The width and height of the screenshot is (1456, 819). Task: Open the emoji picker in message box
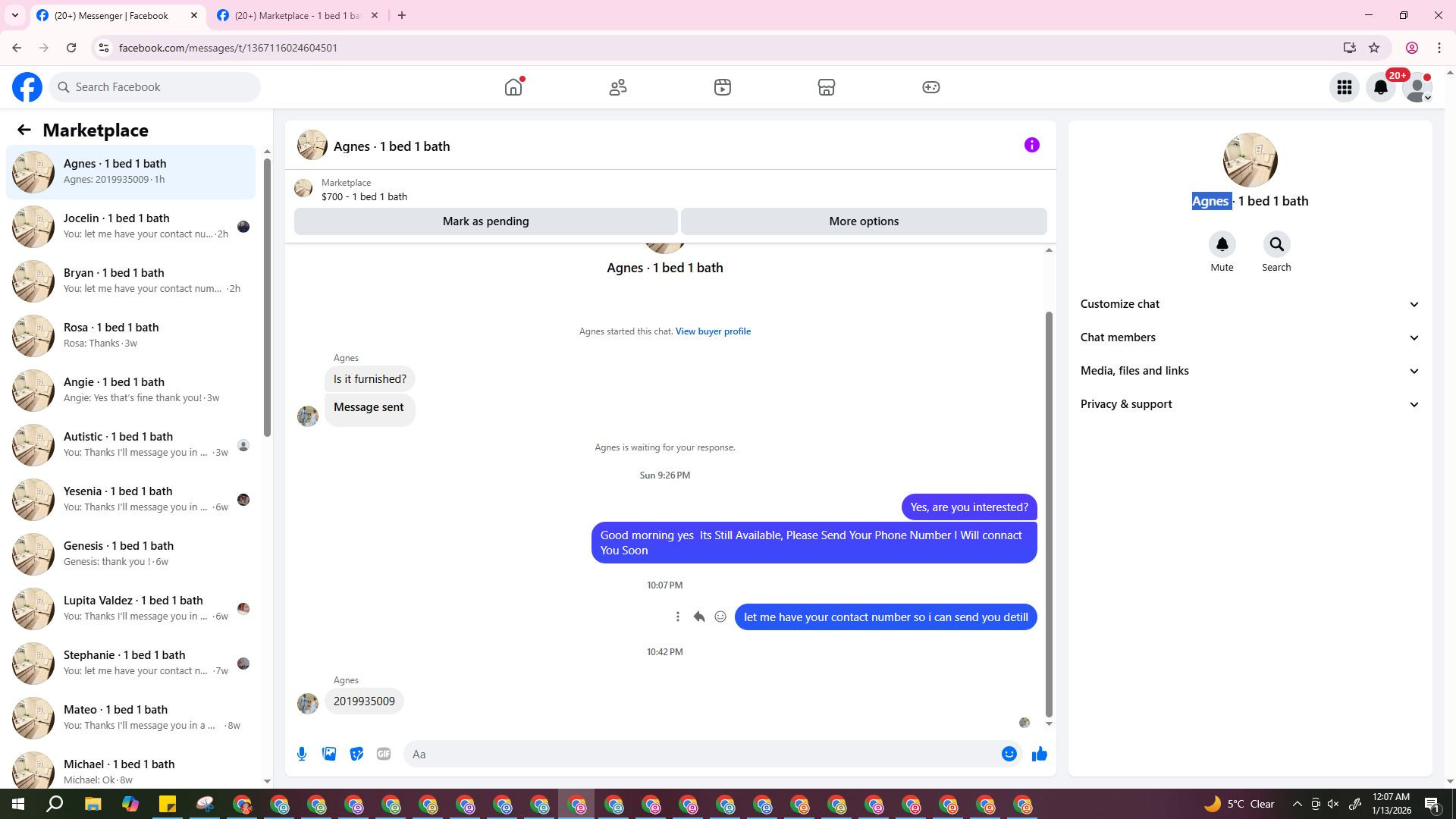coord(1009,754)
